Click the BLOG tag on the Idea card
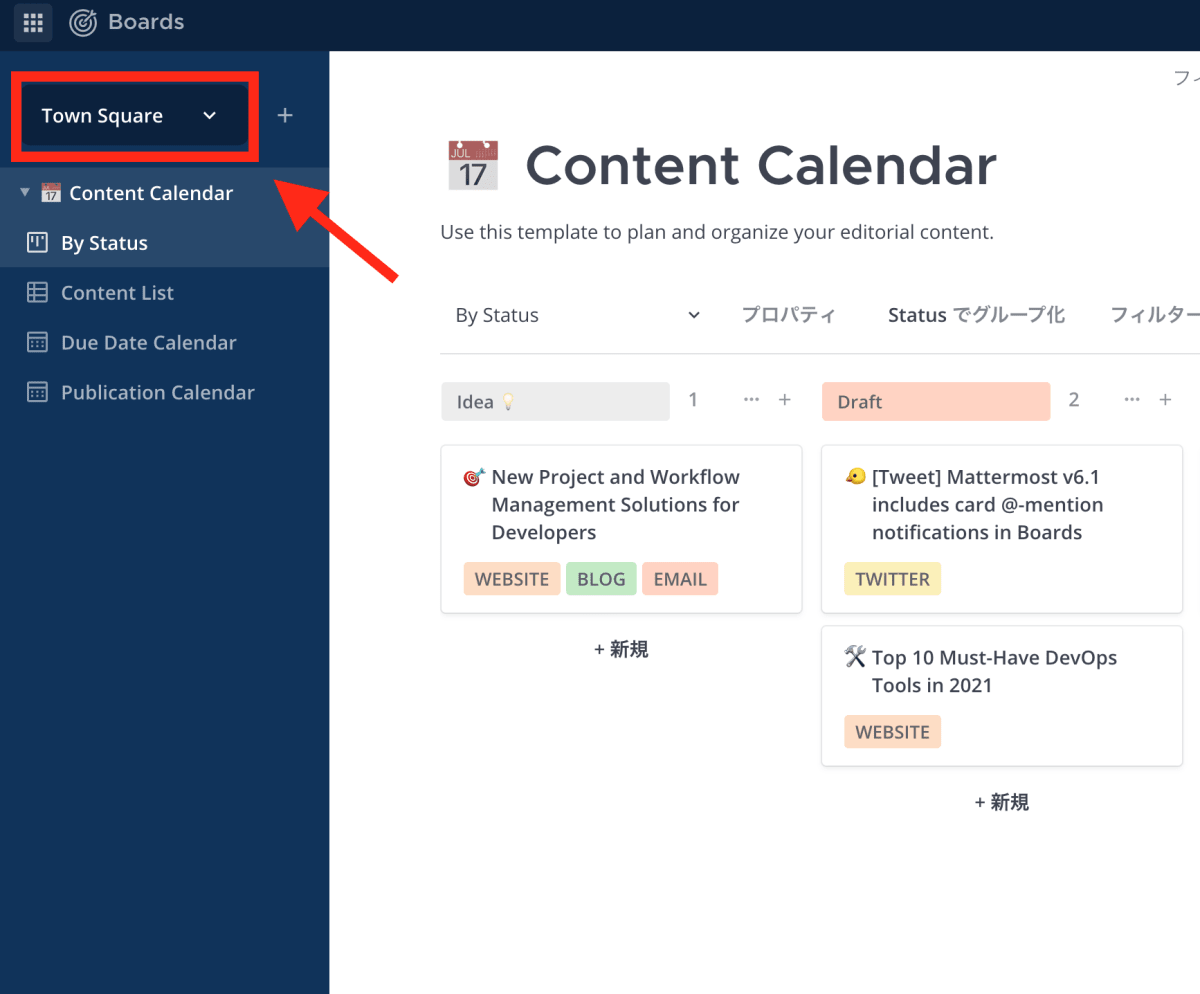1200x994 pixels. tap(601, 579)
